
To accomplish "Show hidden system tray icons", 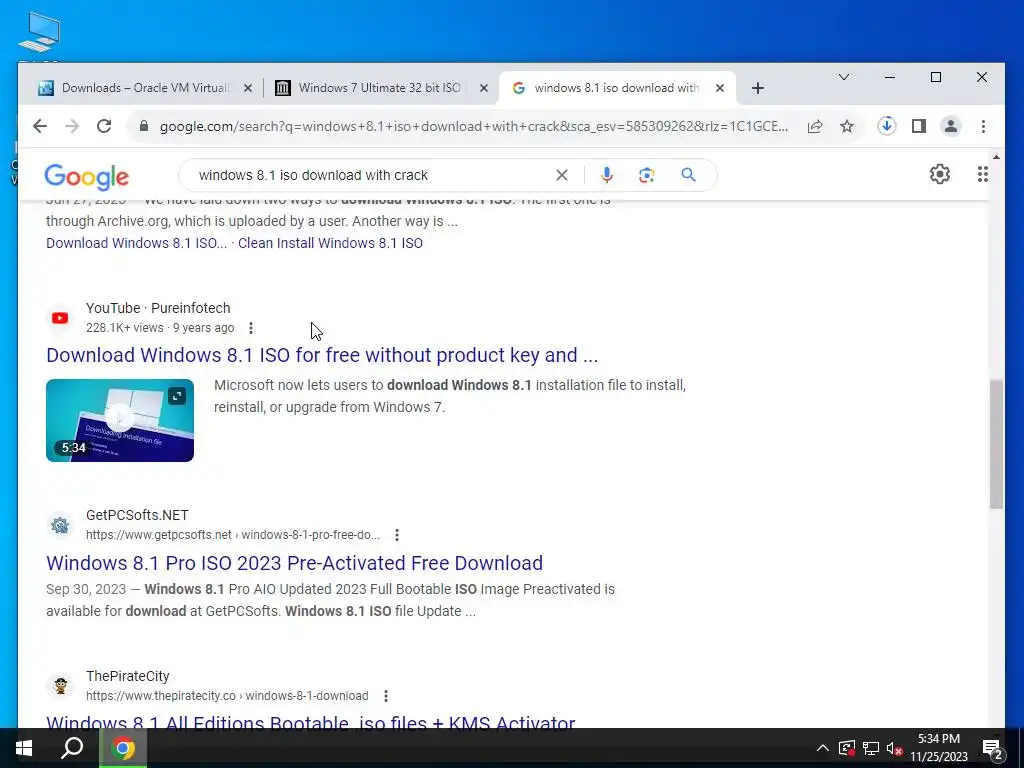I will tap(823, 748).
